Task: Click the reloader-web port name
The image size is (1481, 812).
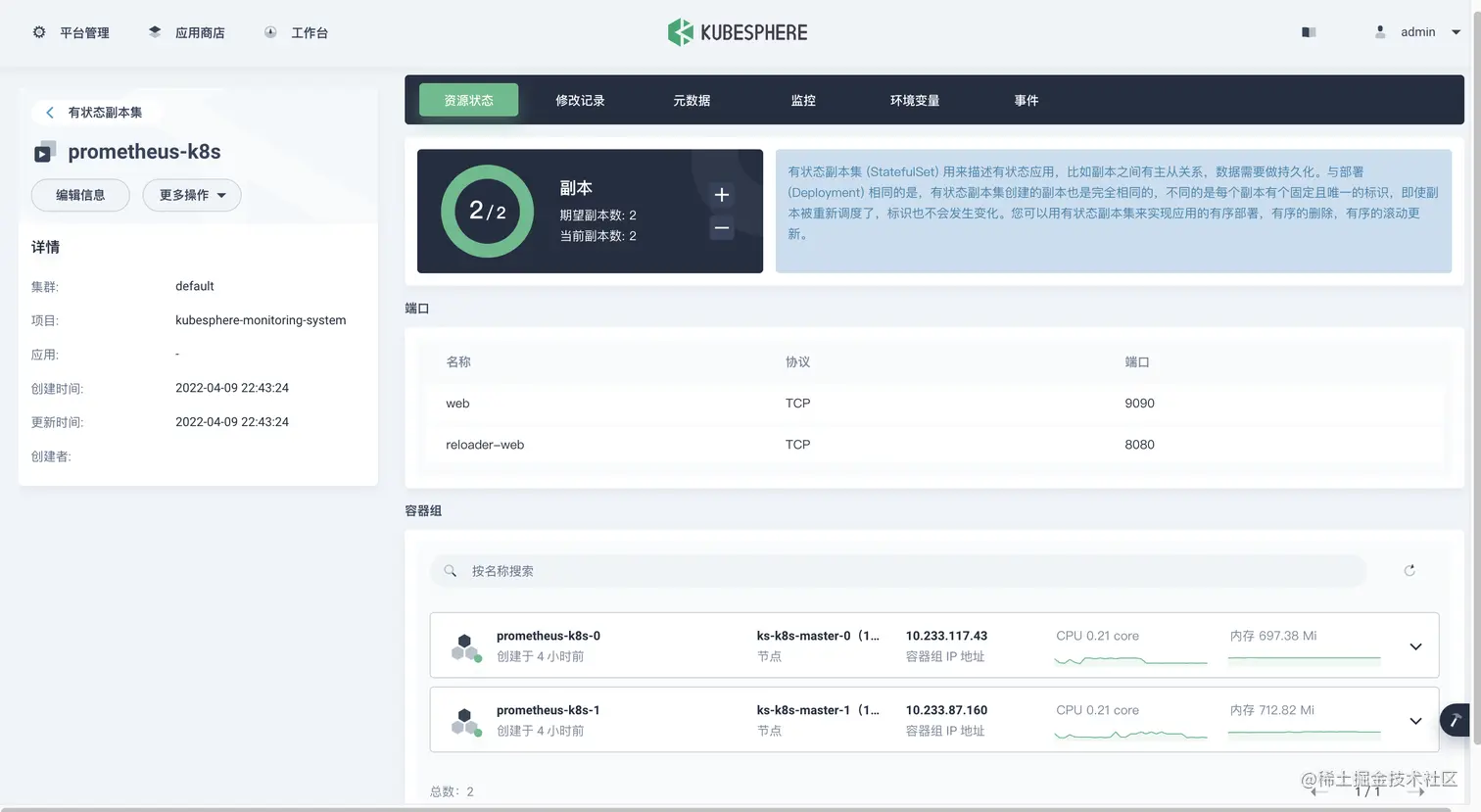Action: [485, 445]
